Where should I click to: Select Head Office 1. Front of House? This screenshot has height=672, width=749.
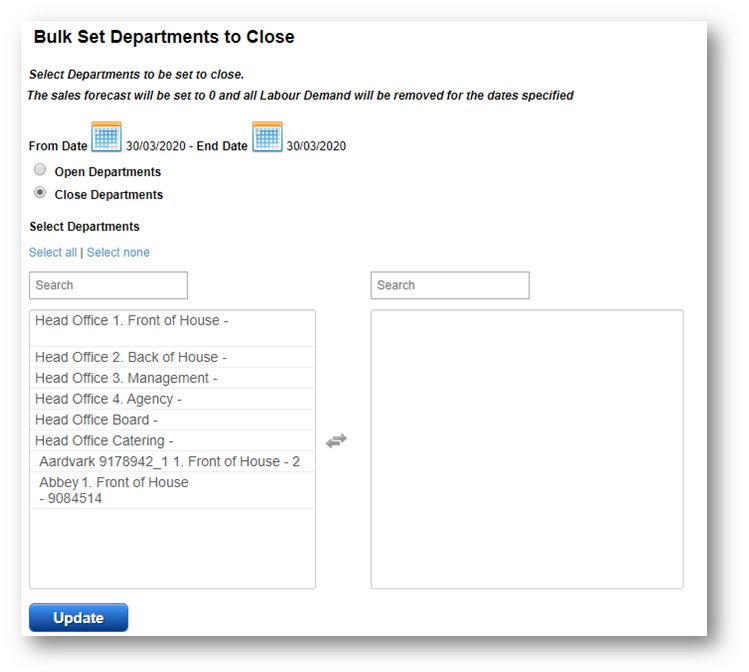tap(131, 321)
